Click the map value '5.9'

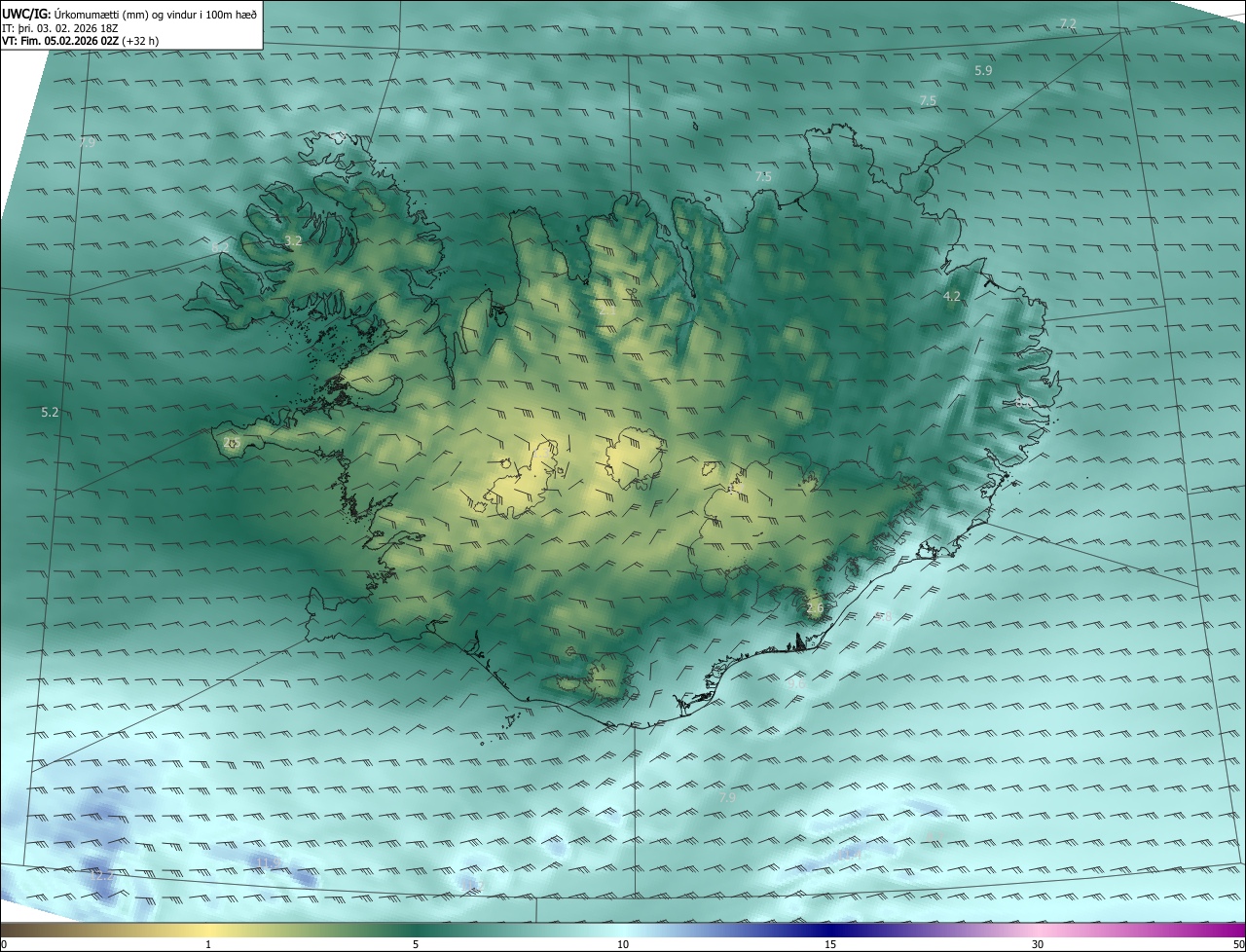click(x=983, y=71)
